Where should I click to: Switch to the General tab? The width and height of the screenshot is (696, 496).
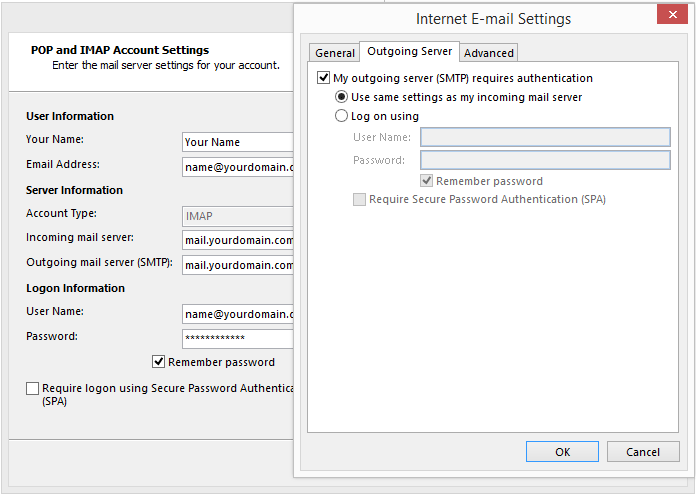click(x=334, y=53)
